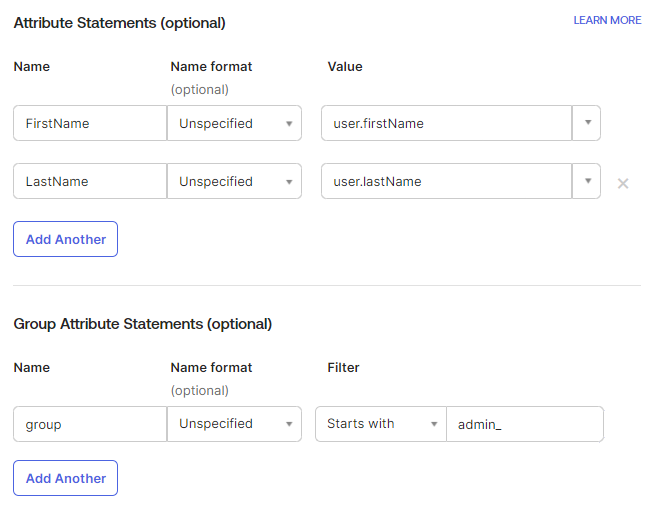Expand the user.firstName value dropdown arrow
Image resolution: width=648 pixels, height=512 pixels.
587,124
